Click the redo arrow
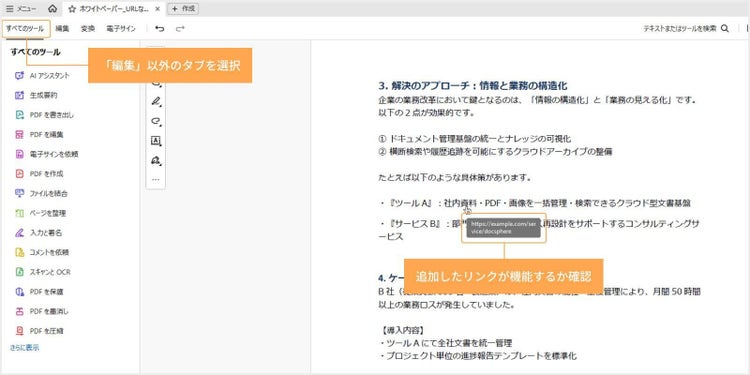The image size is (750, 375). pyautogui.click(x=180, y=29)
